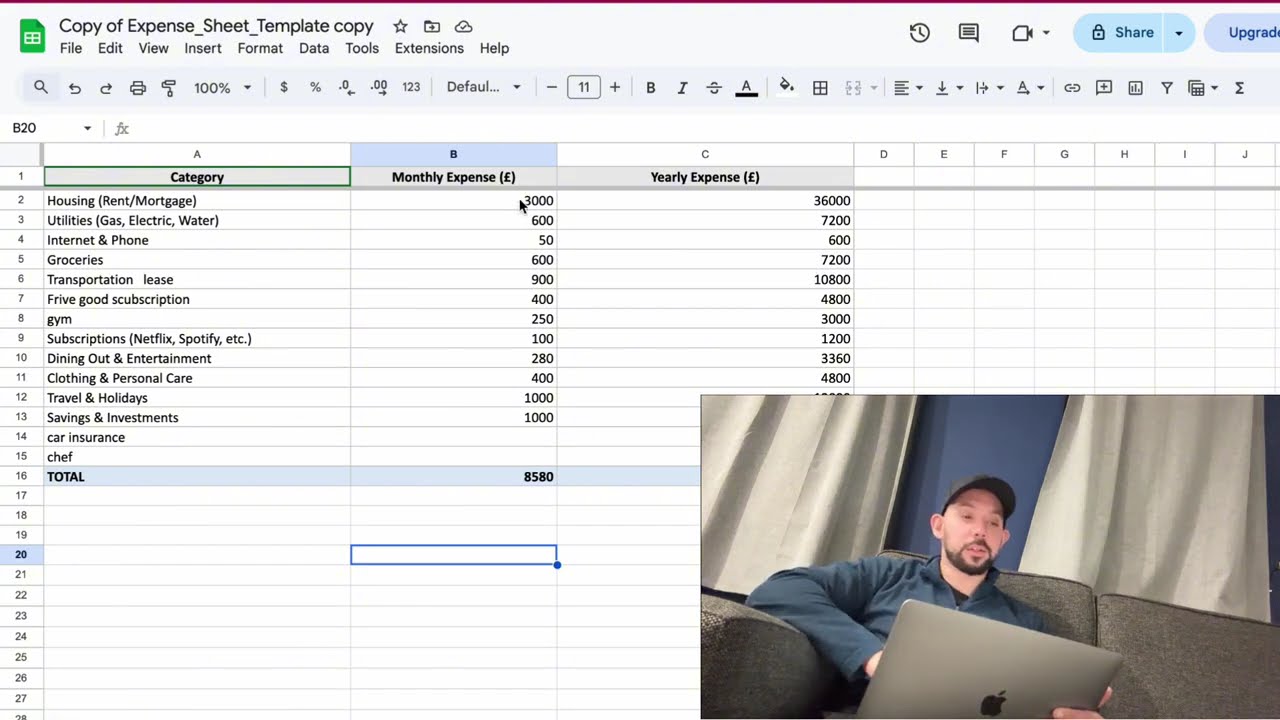Open horizontal align dropdown

[908, 88]
